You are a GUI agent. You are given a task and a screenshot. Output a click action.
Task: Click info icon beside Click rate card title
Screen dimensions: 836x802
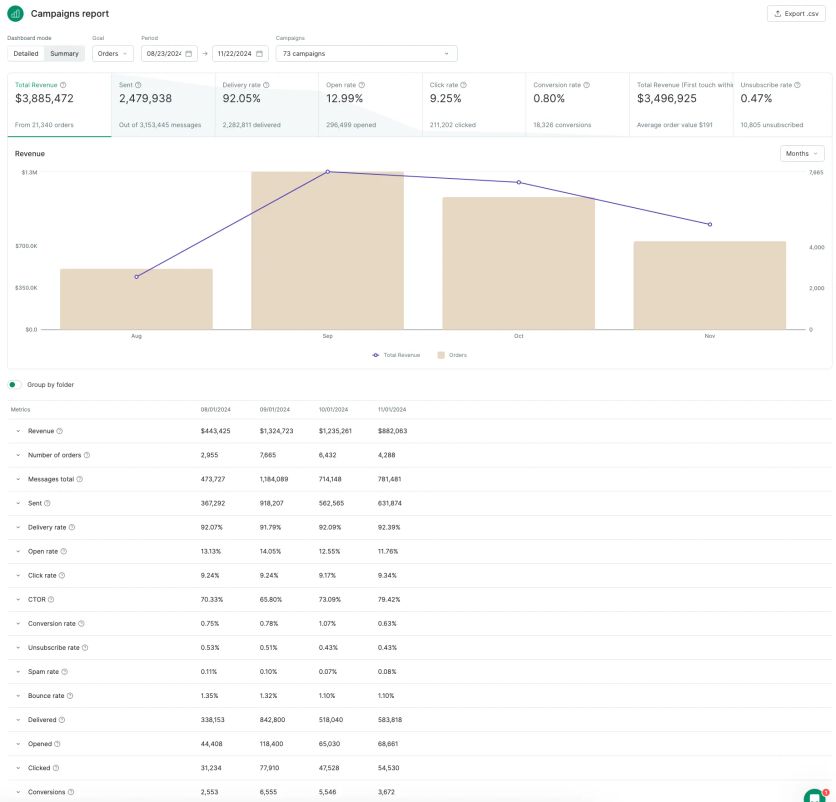(x=463, y=85)
